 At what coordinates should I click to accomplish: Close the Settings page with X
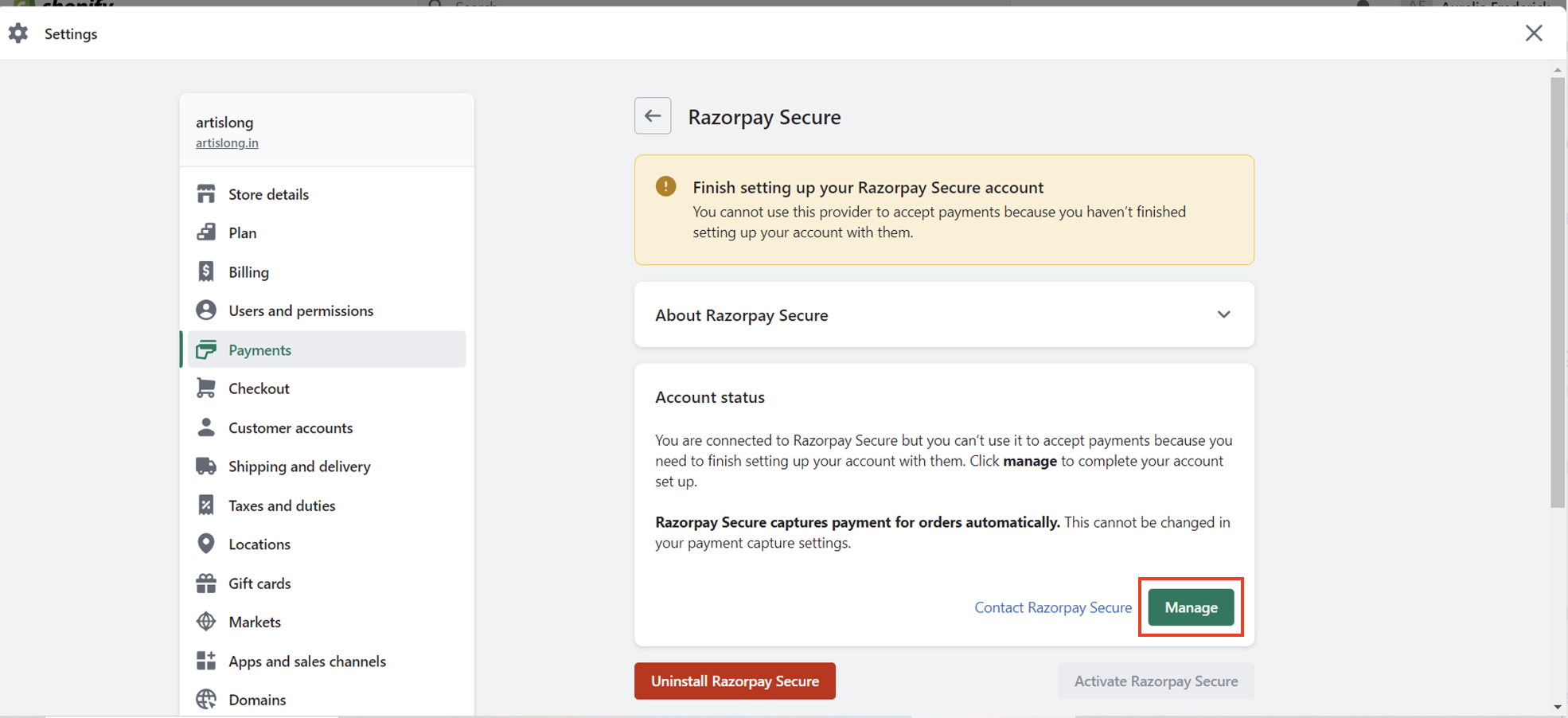point(1534,33)
